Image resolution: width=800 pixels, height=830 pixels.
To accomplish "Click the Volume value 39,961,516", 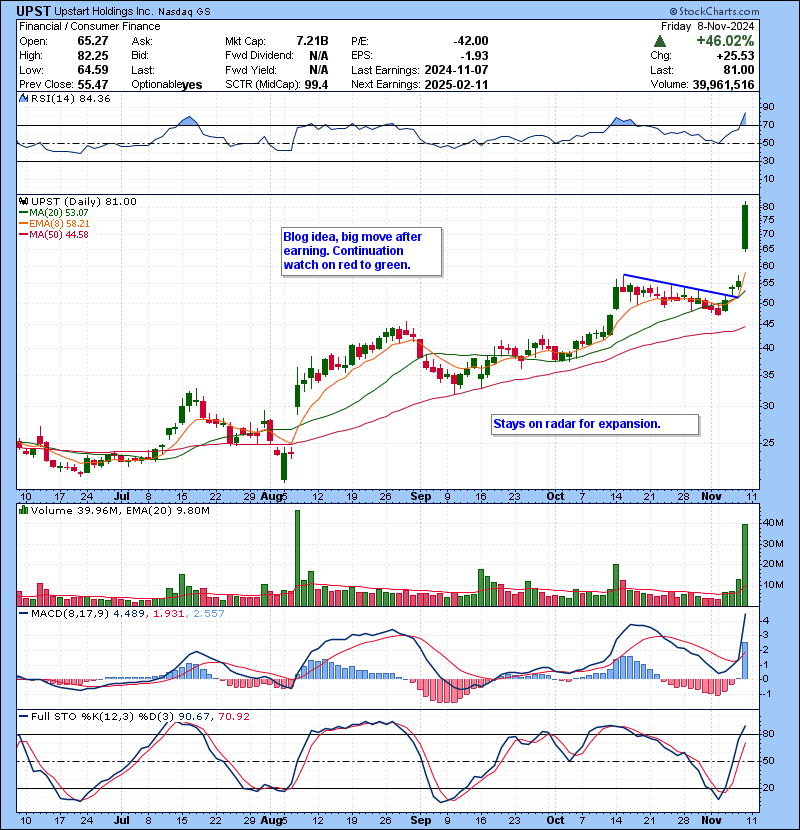I will (x=723, y=84).
